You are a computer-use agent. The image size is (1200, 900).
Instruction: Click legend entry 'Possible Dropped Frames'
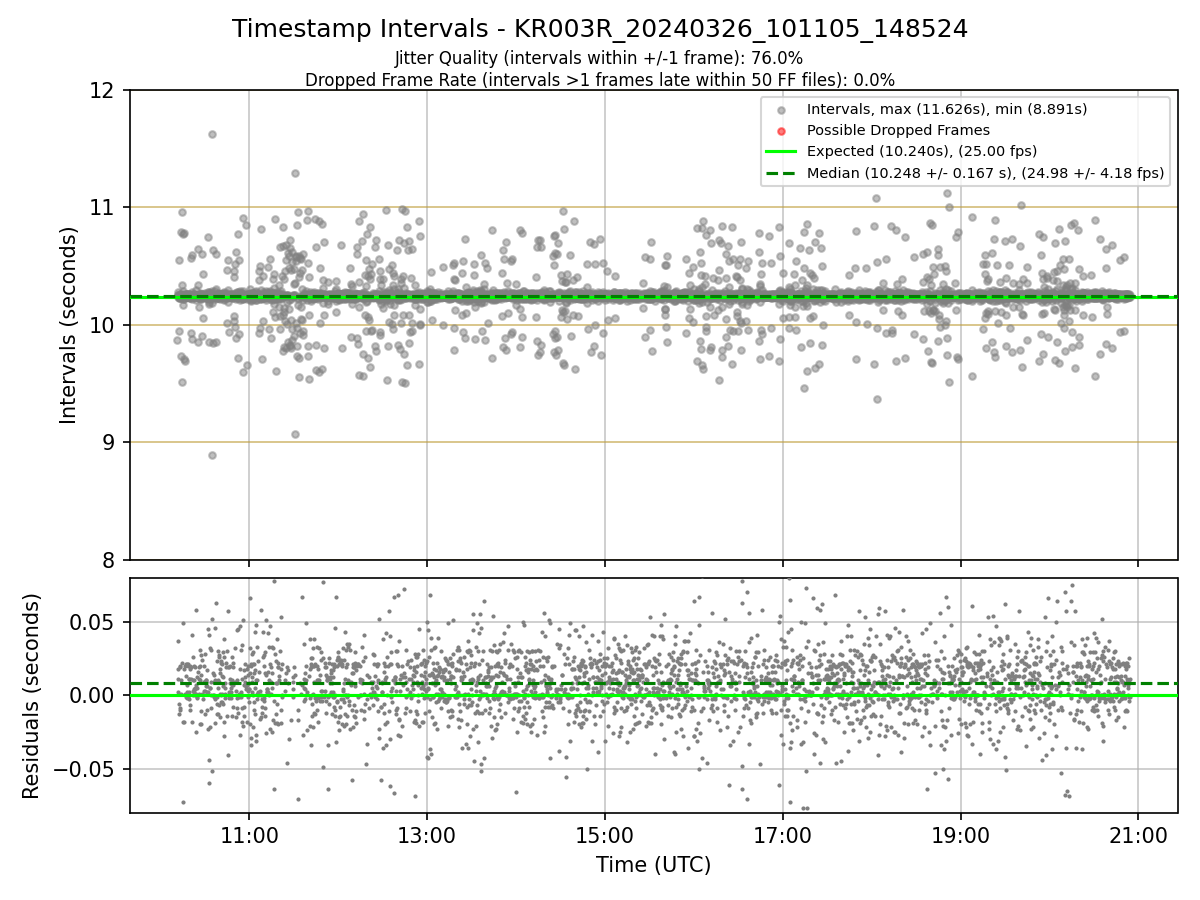pyautogui.click(x=898, y=130)
